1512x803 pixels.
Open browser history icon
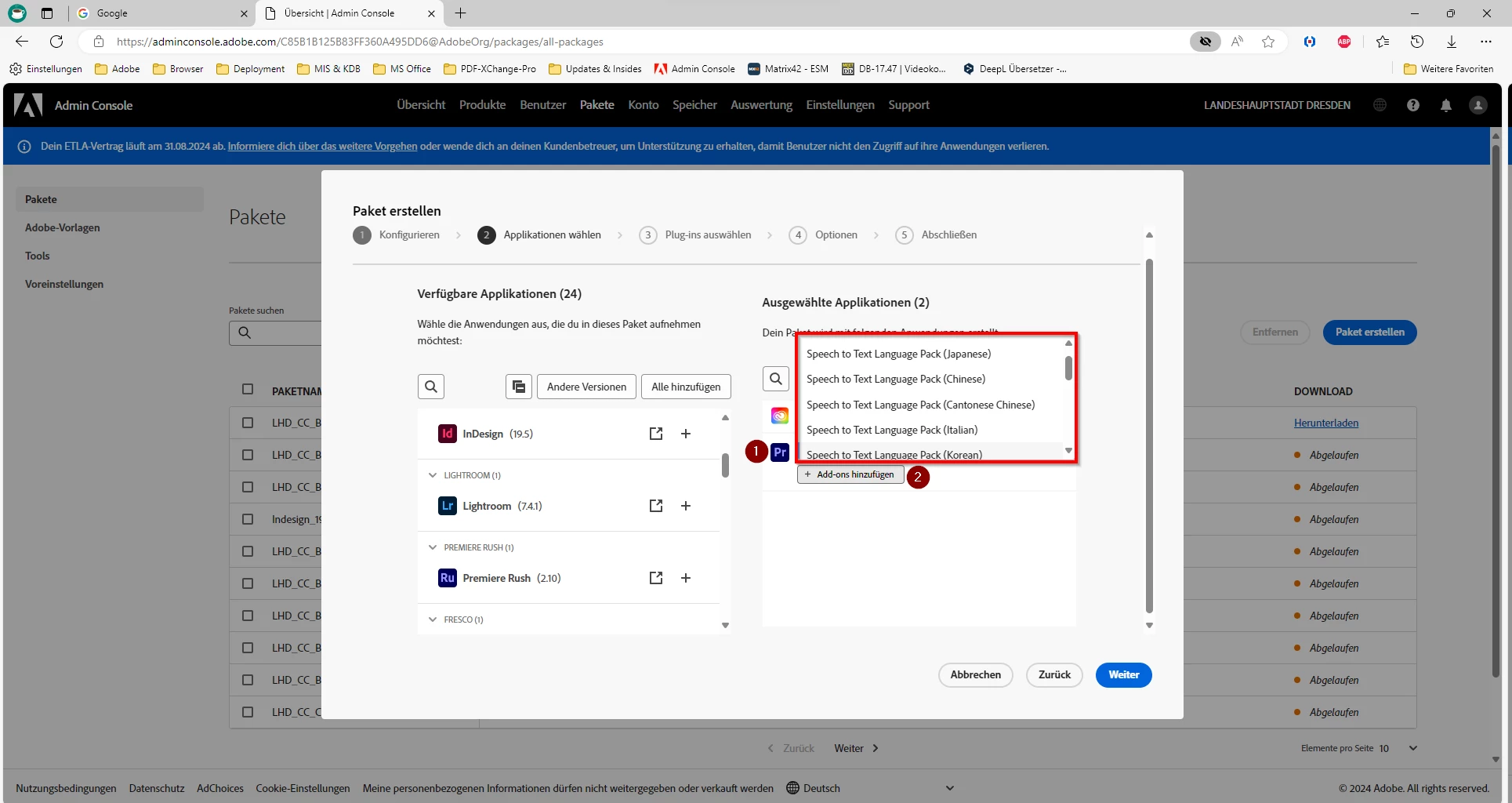1417,42
